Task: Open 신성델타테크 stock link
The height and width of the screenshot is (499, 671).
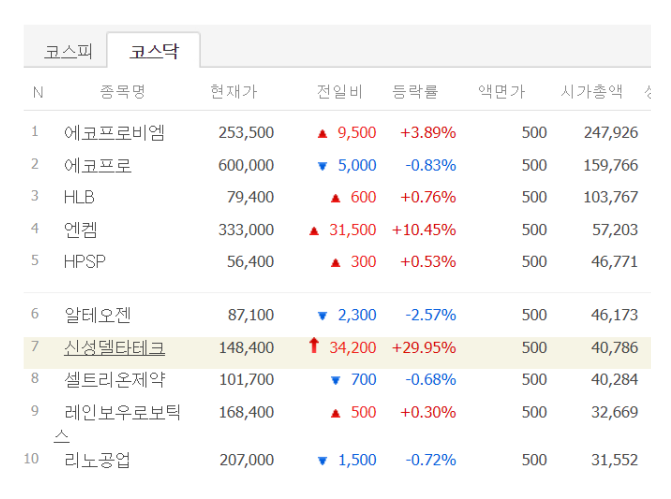Action: tap(114, 348)
